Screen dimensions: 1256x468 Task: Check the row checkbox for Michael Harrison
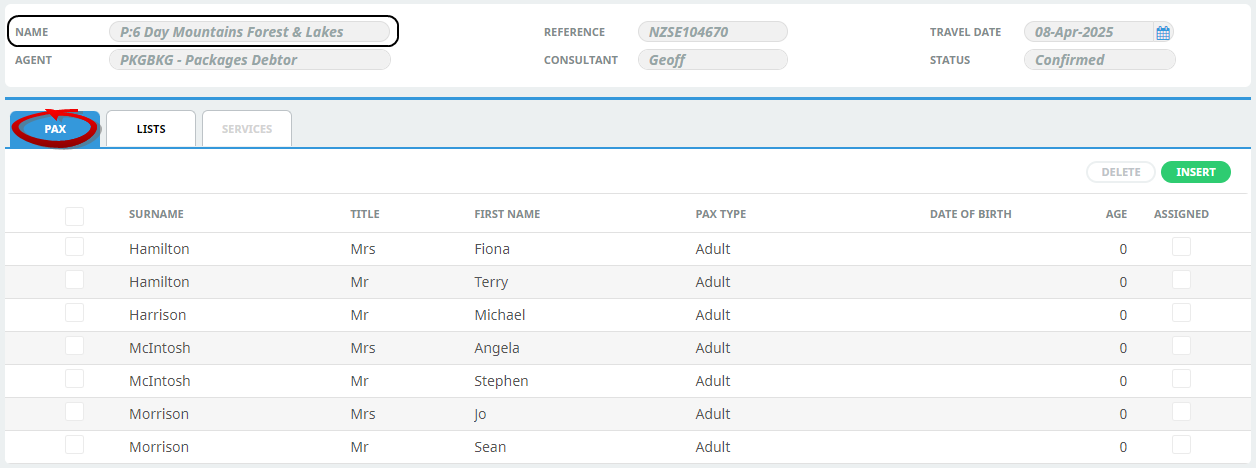[74, 314]
